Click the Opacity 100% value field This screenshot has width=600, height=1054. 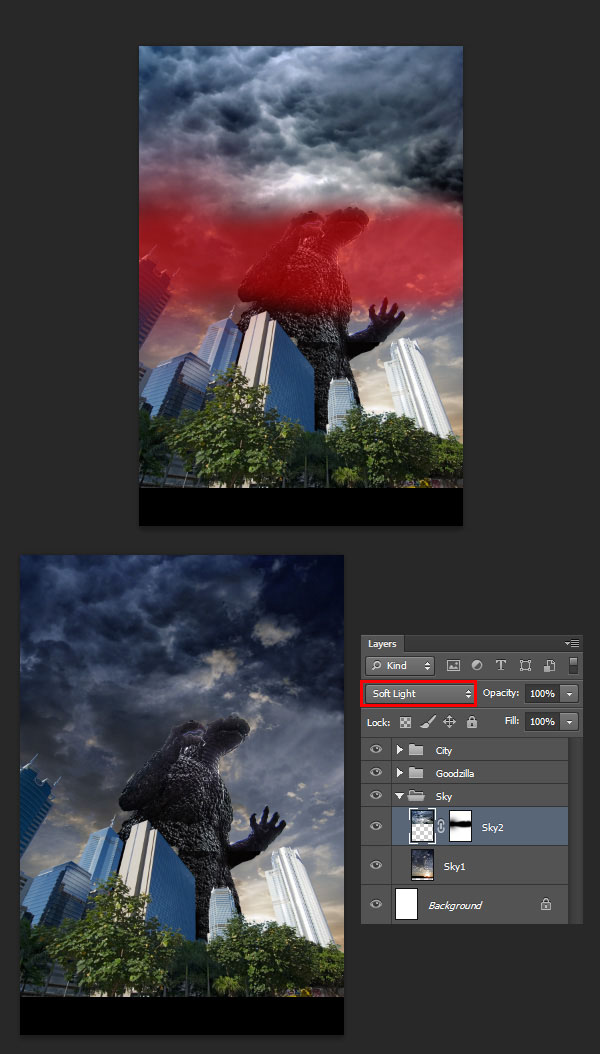[x=543, y=693]
